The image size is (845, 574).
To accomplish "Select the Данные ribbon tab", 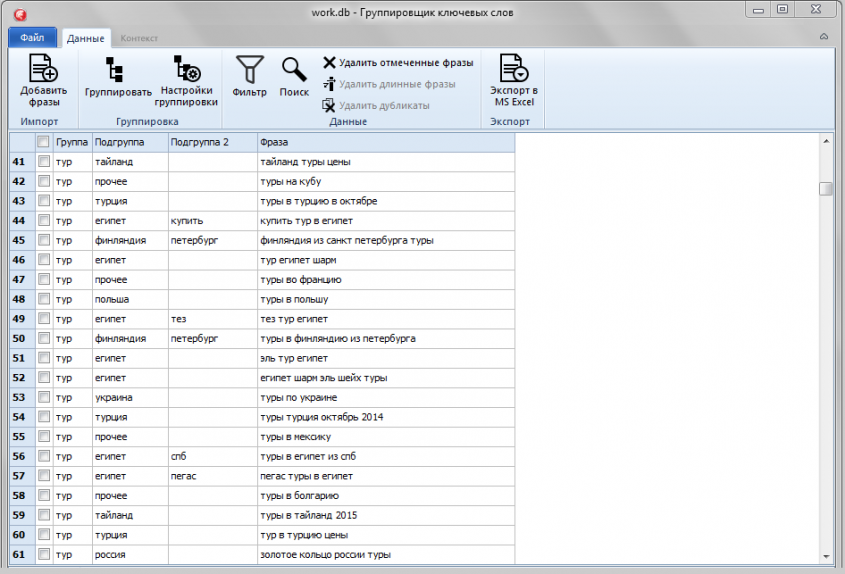I will (x=86, y=38).
